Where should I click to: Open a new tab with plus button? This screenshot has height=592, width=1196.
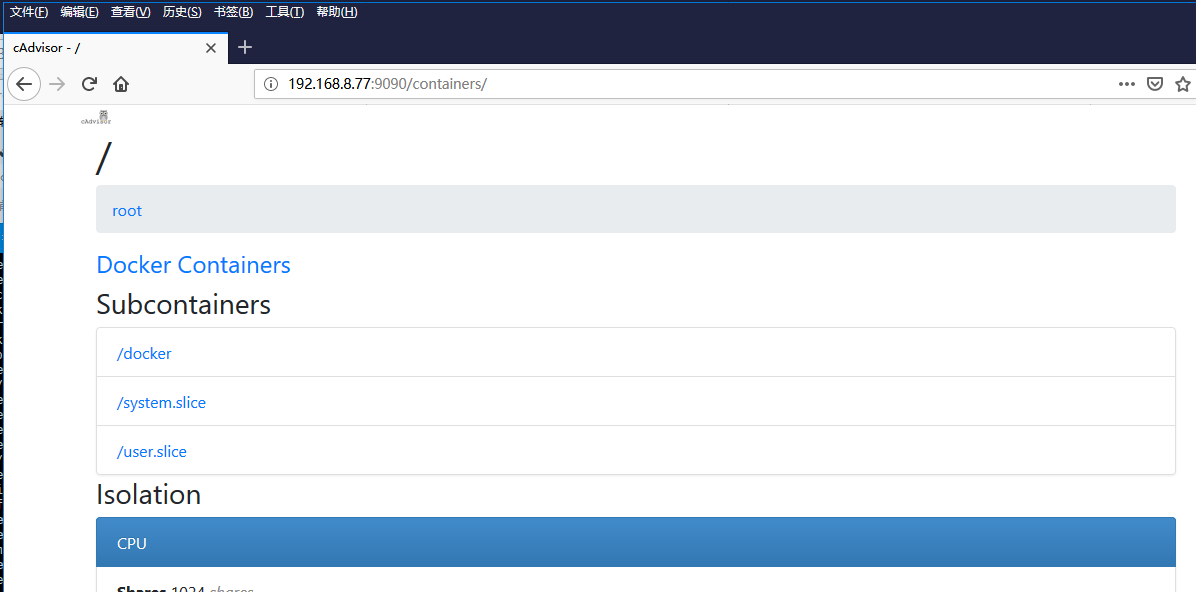[245, 47]
